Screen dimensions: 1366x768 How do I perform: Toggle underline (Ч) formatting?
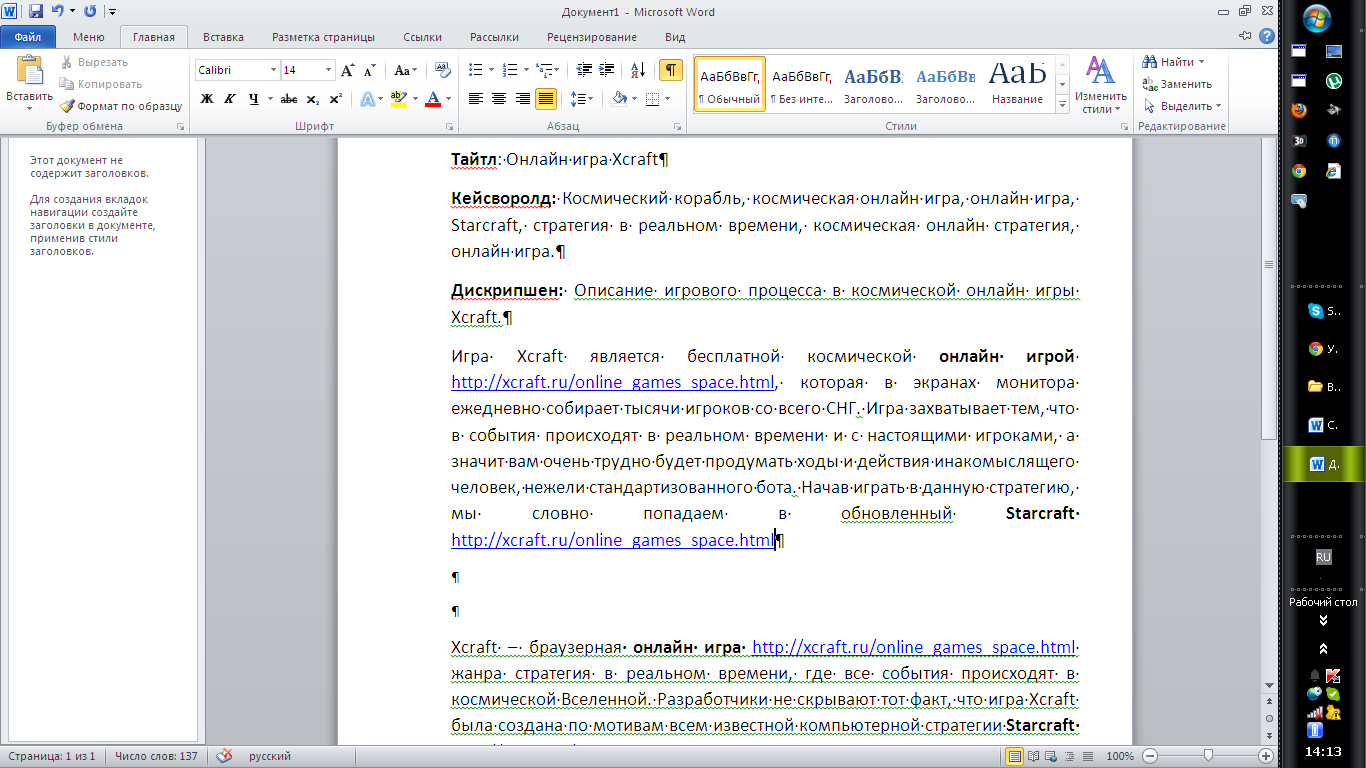254,99
